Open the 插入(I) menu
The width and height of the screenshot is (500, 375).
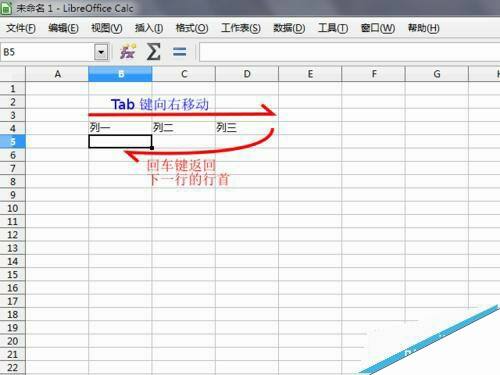(149, 28)
